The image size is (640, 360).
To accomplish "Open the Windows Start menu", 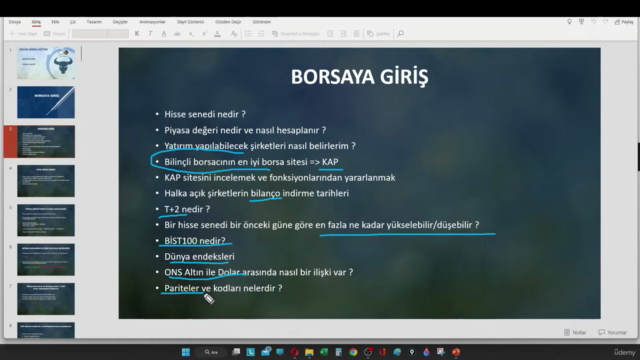I will click(186, 352).
